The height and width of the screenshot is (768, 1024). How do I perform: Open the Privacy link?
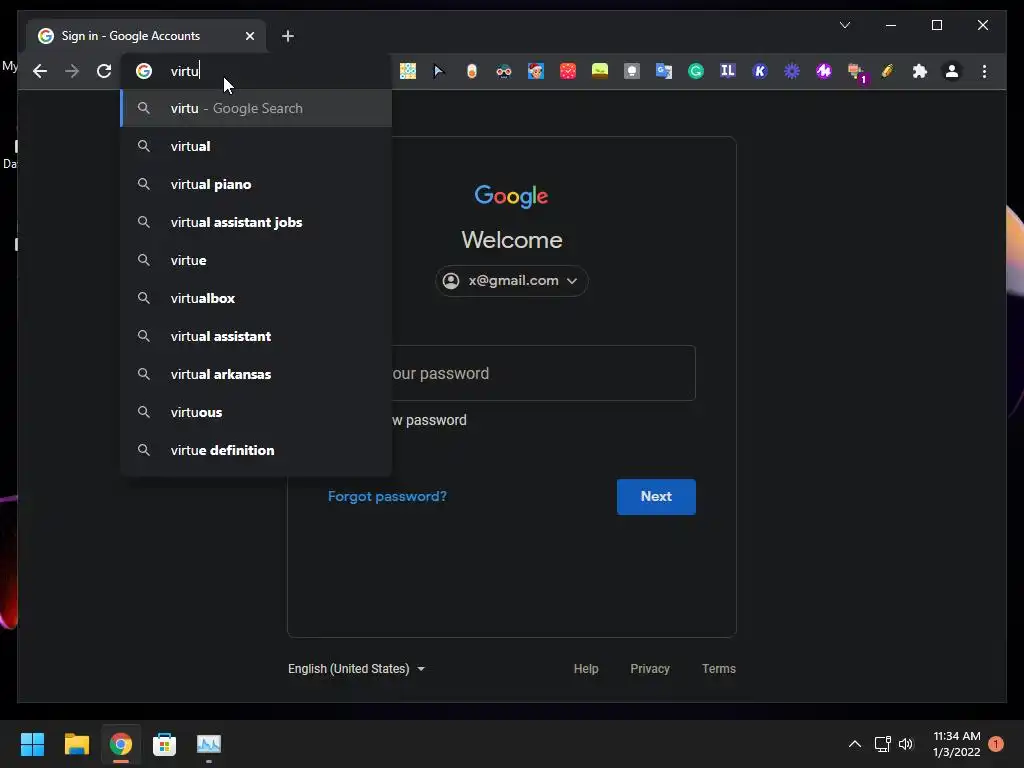pyautogui.click(x=650, y=669)
